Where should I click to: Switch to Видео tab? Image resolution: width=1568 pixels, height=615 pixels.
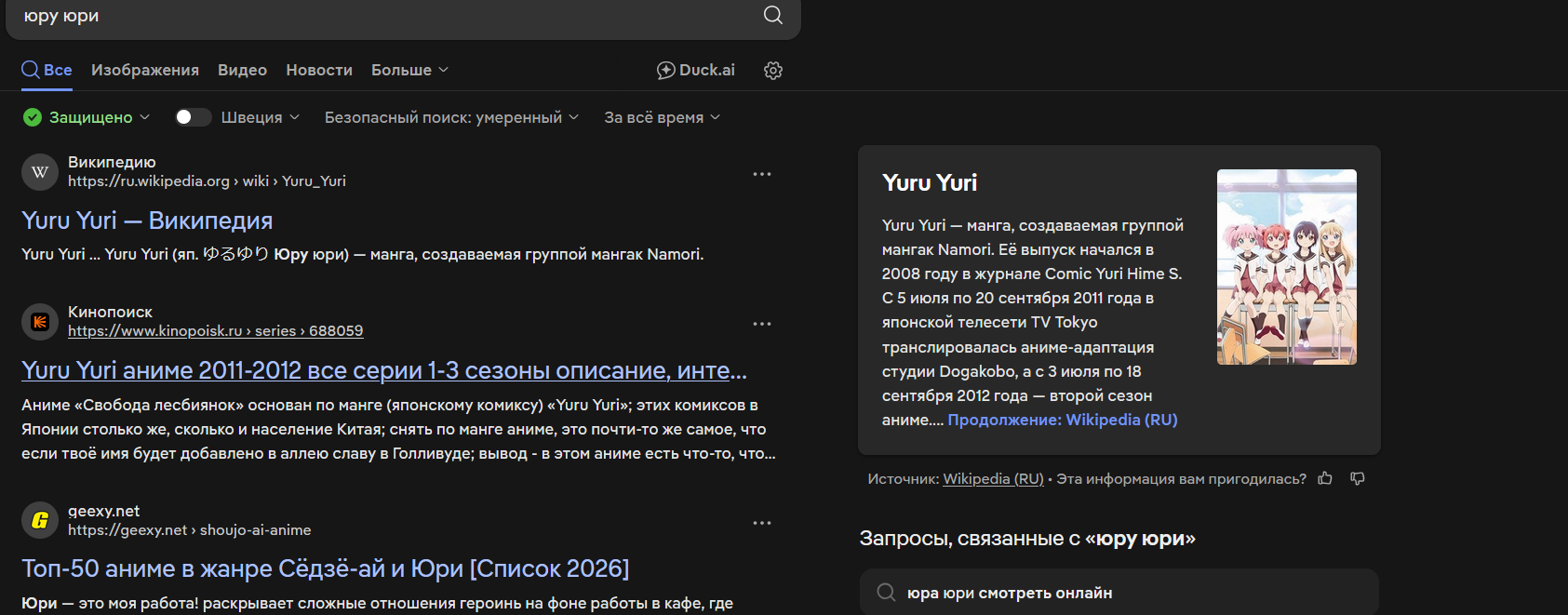pos(242,70)
